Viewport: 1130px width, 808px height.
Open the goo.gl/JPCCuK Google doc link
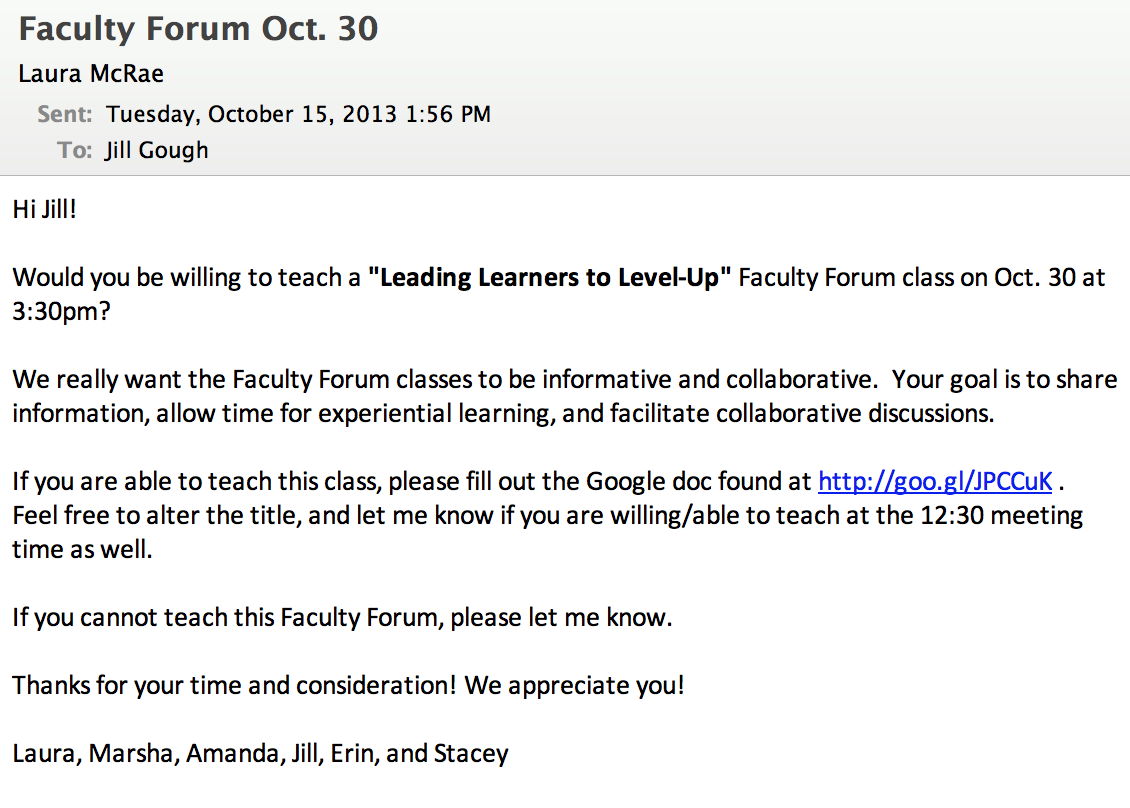934,481
